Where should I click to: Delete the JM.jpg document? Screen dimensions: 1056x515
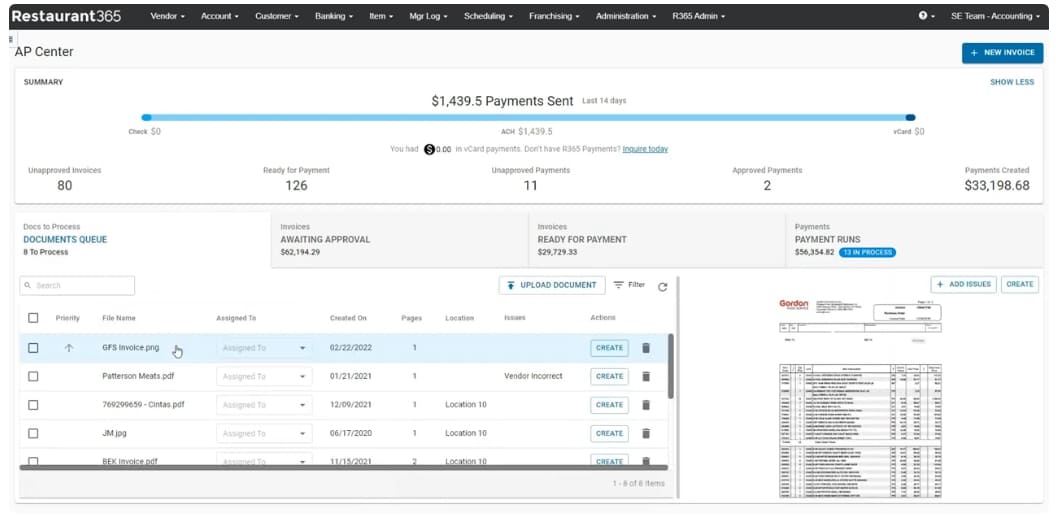pyautogui.click(x=646, y=434)
